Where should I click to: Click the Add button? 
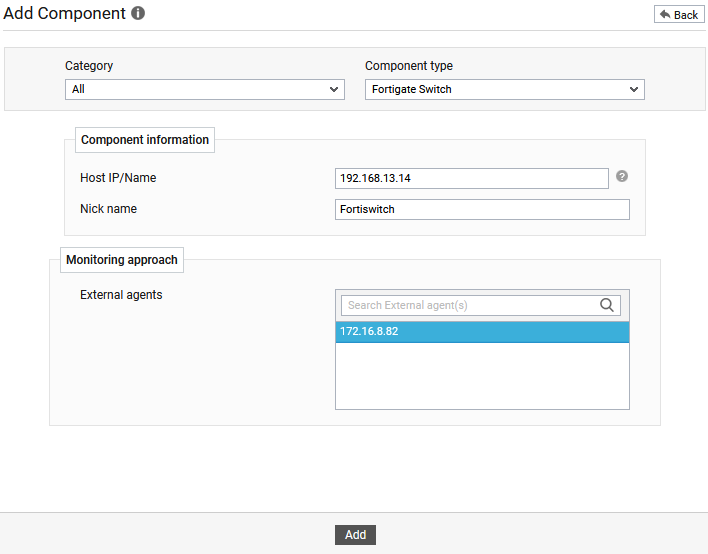[x=355, y=535]
